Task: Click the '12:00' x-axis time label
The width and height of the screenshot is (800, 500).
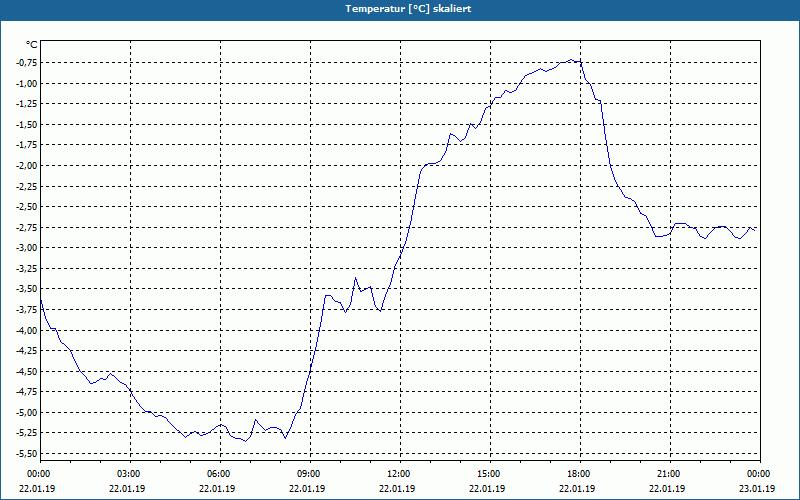Action: [400, 473]
